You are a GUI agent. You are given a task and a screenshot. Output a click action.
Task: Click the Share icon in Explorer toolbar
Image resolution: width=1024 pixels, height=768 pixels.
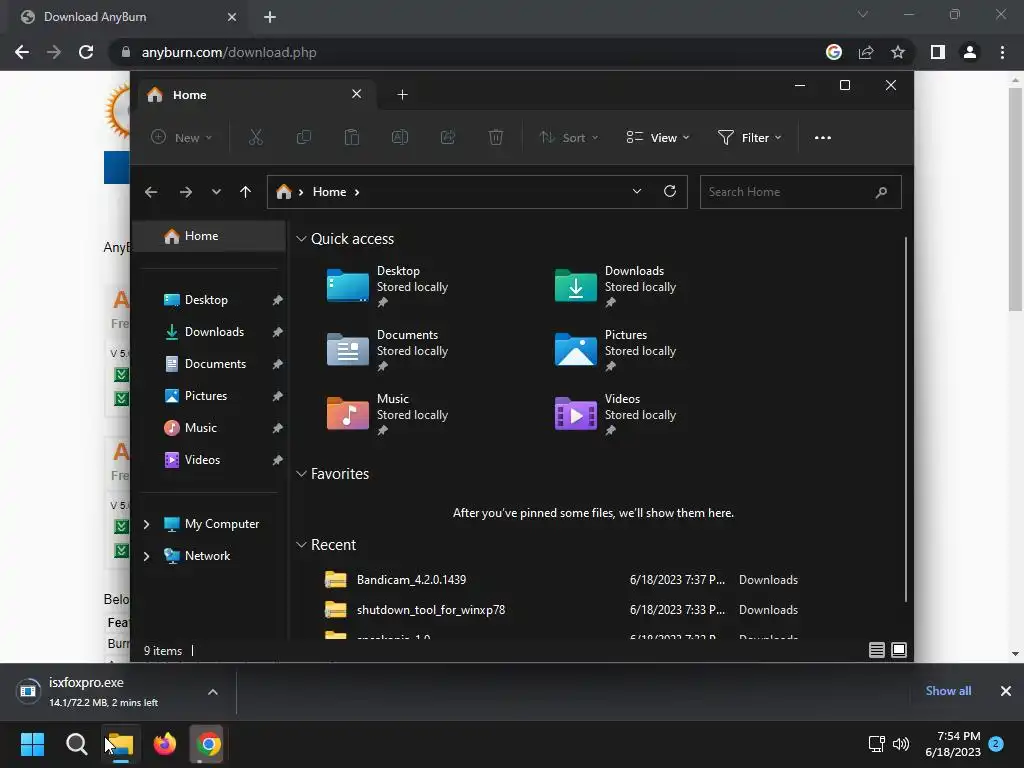pos(448,137)
